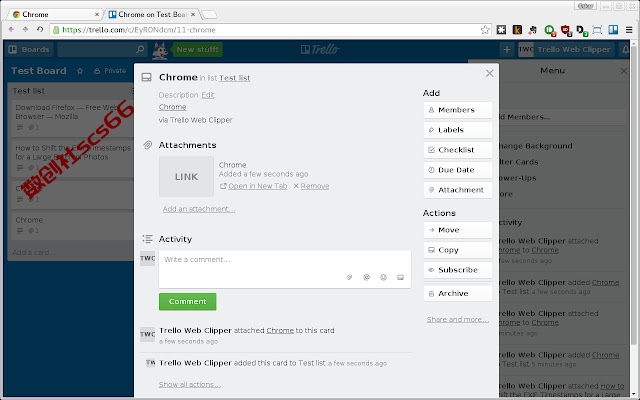Click the attach file icon in the comment box
The height and width of the screenshot is (400, 640).
pyautogui.click(x=349, y=277)
